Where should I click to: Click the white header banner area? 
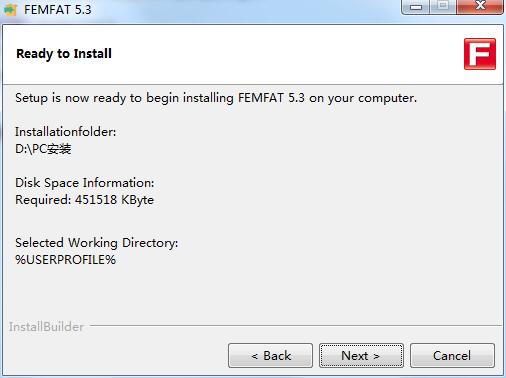pyautogui.click(x=253, y=54)
